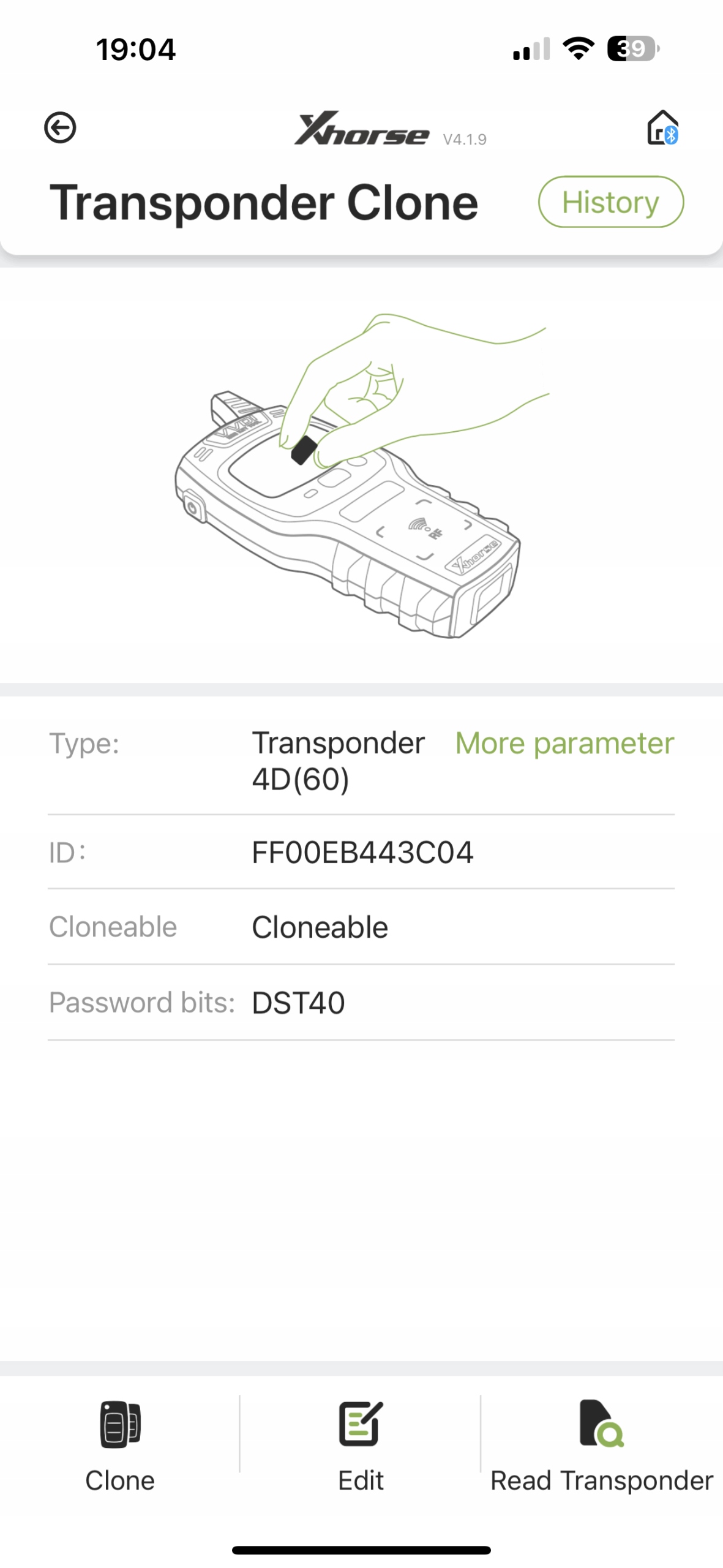Tap the DST40 password bits value
This screenshot has width=723, height=1568.
point(298,1003)
